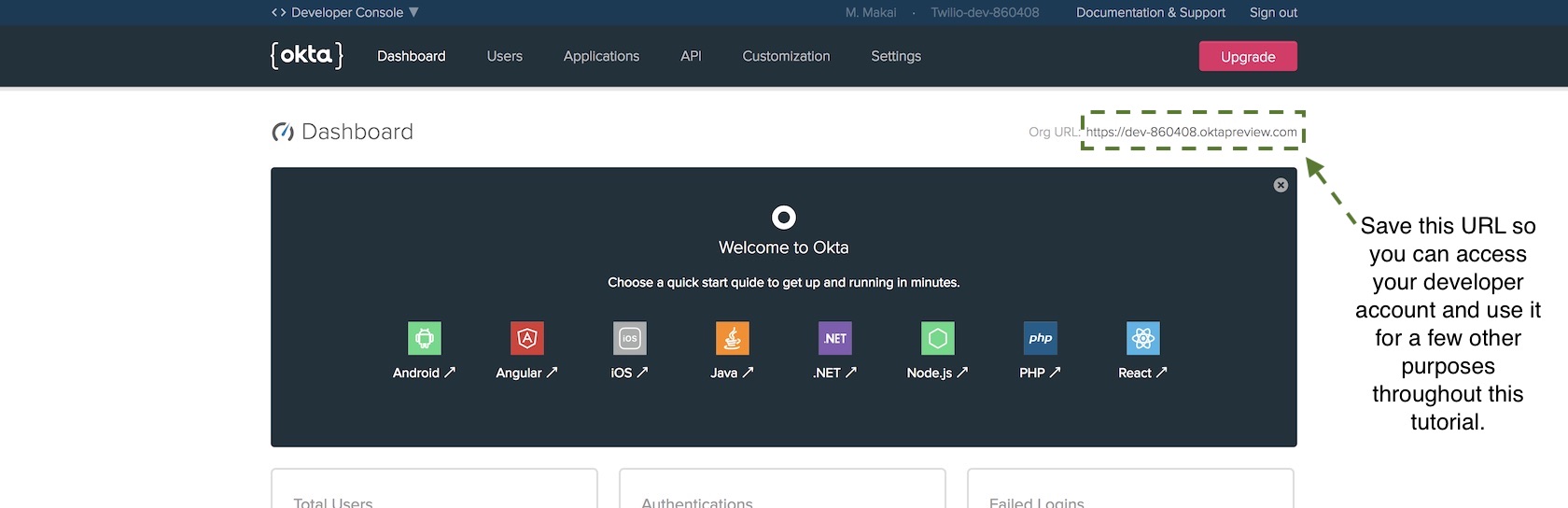Viewport: 1568px width, 508px height.
Task: Click the code brackets icon by Developer Console
Action: tap(278, 12)
